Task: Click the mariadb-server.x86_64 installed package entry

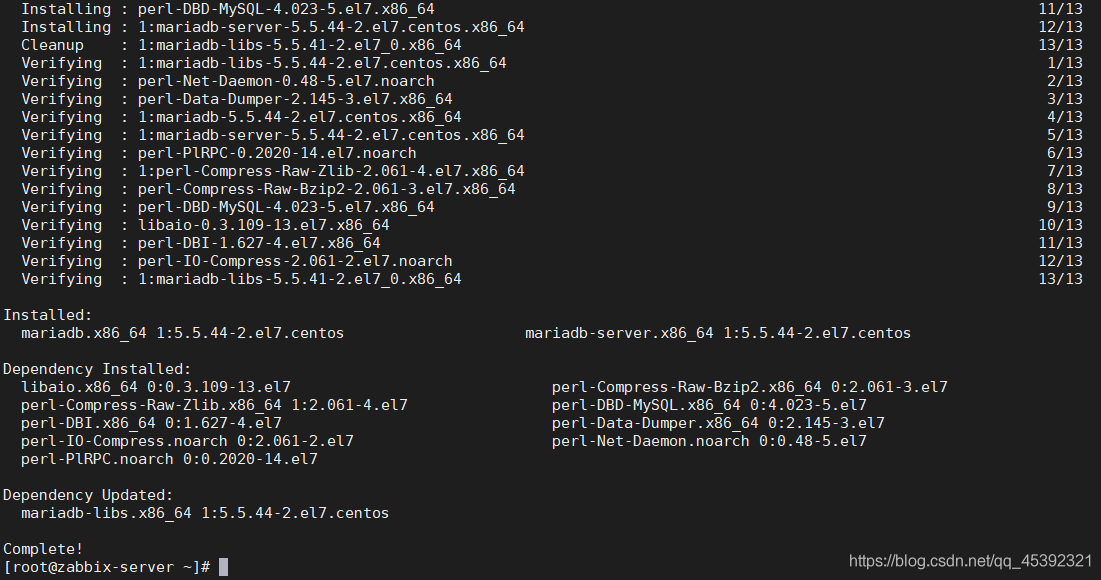Action: click(x=718, y=333)
